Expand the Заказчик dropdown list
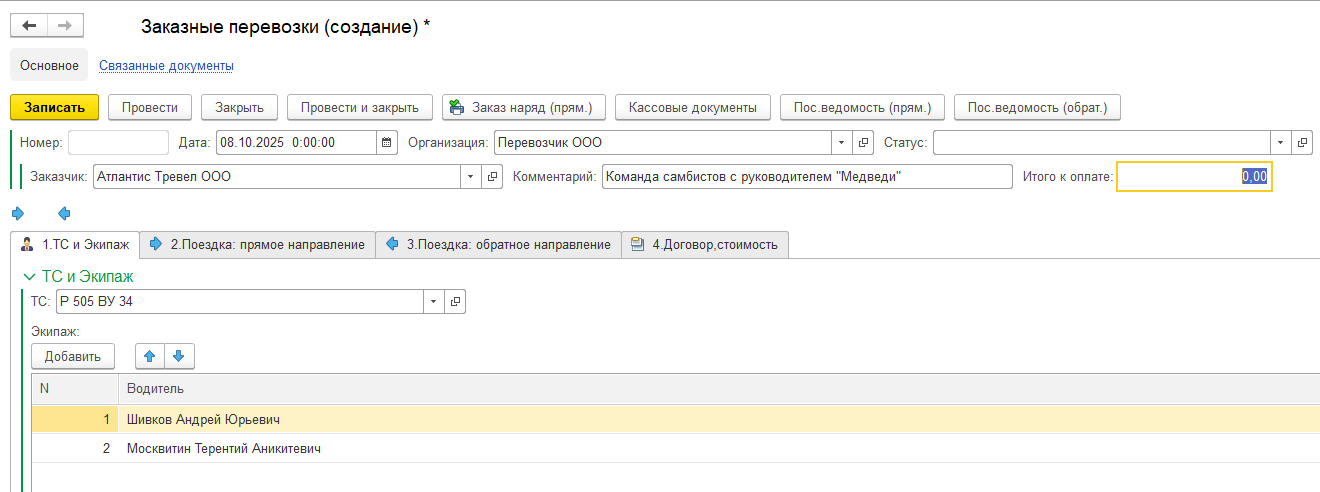This screenshot has height=492, width=1320. coord(470,177)
